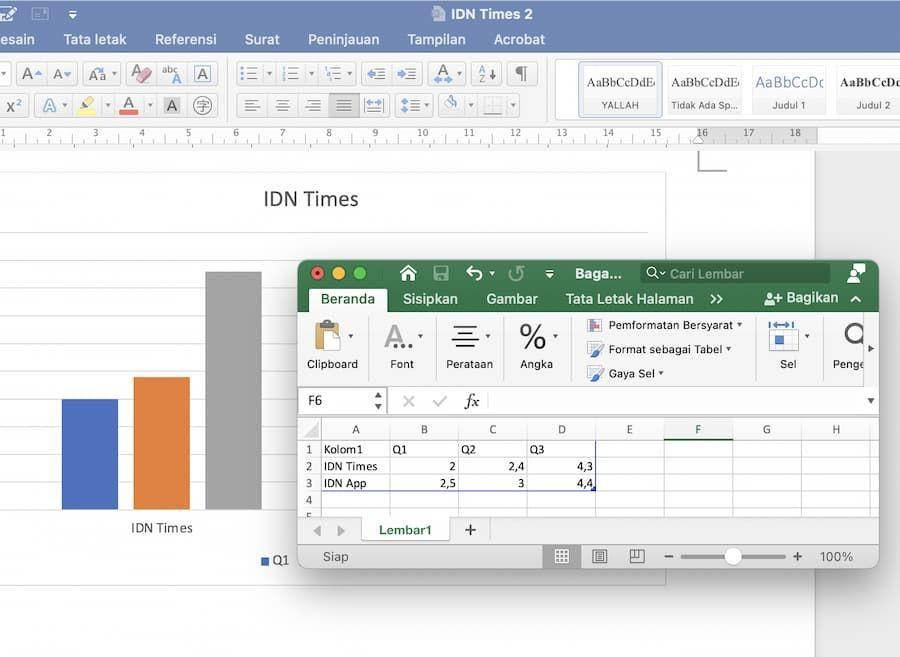Clear all formatting with the eraser icon
Image resolution: width=900 pixels, height=657 pixels.
(x=141, y=74)
